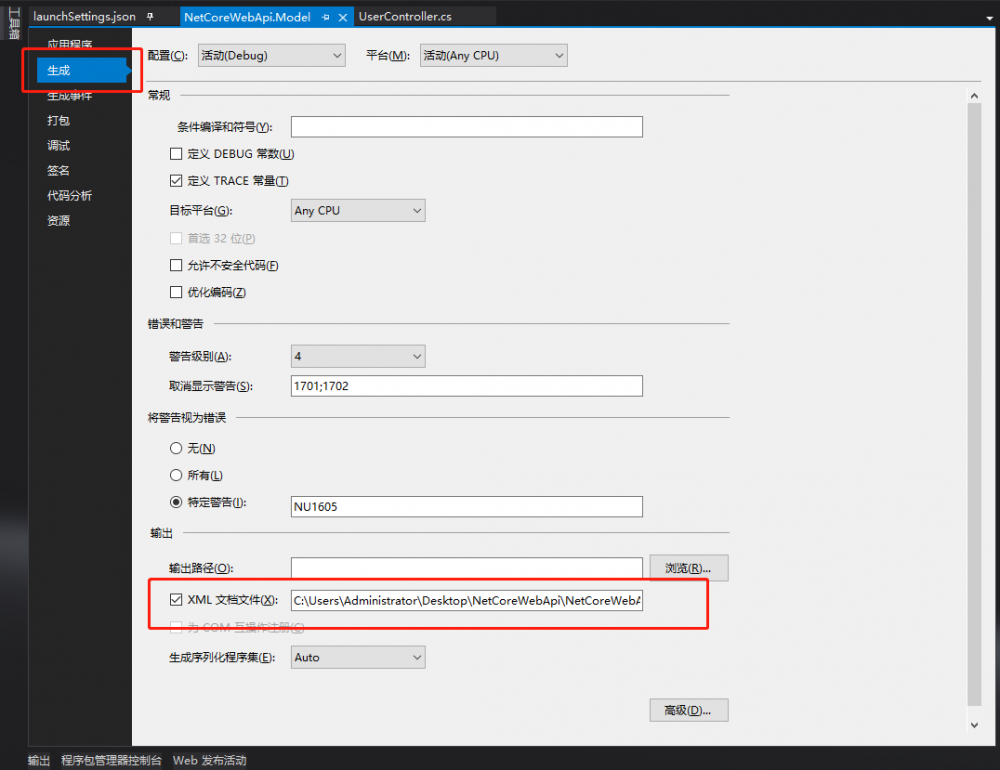
Task: Close the NetCoreWebApi.Model editor tab
Action: pos(341,16)
